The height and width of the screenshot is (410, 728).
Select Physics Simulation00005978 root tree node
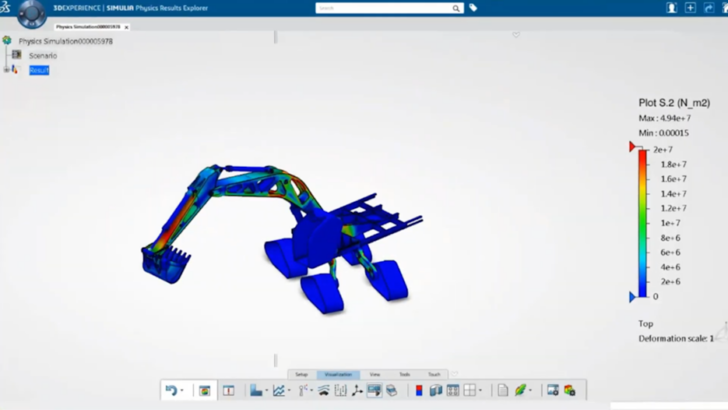[x=65, y=41]
